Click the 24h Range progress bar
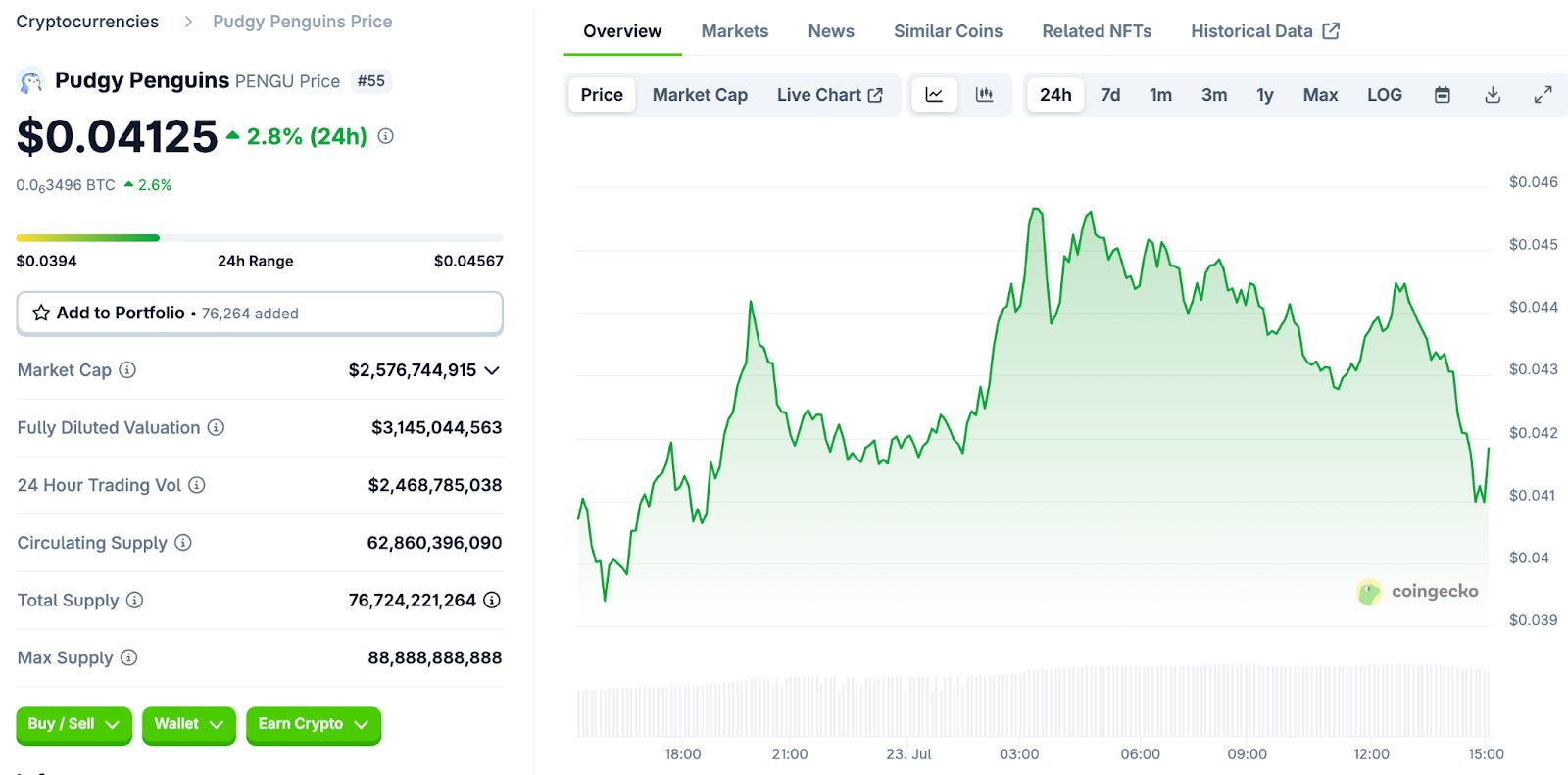This screenshot has height=775, width=1568. pyautogui.click(x=260, y=238)
